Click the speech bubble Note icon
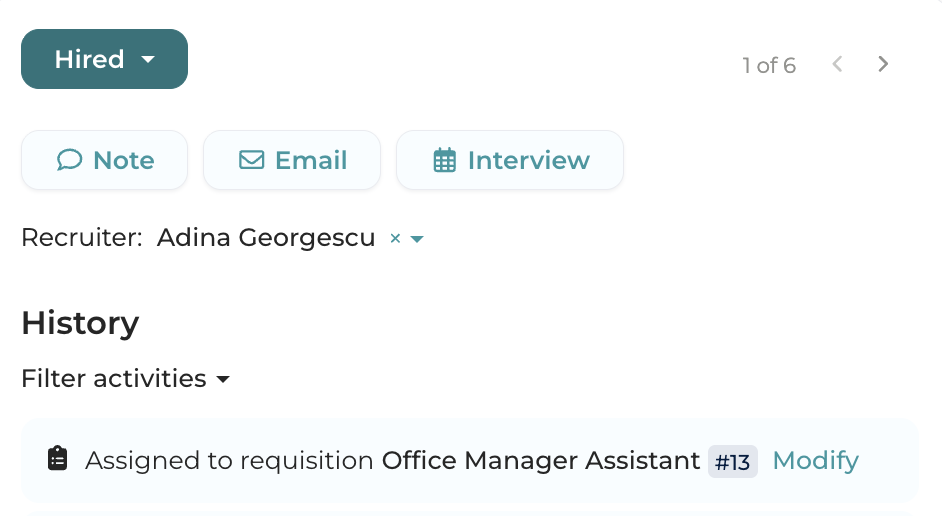942x516 pixels. coord(69,160)
